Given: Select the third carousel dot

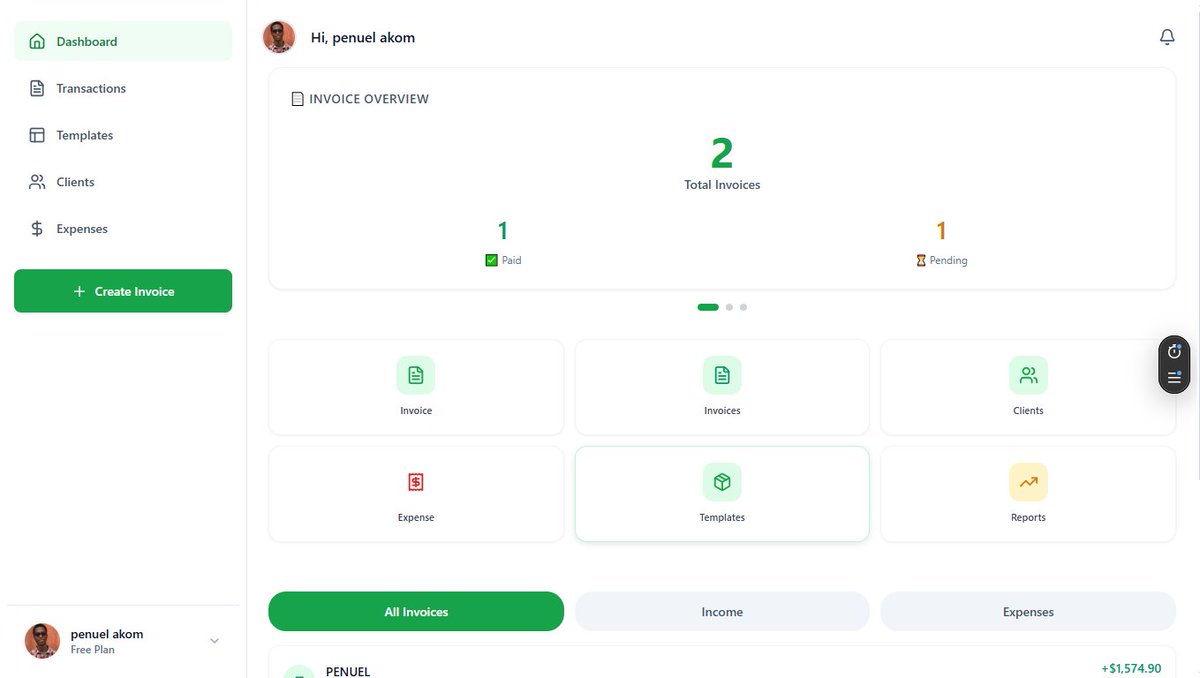Looking at the screenshot, I should click(x=743, y=307).
